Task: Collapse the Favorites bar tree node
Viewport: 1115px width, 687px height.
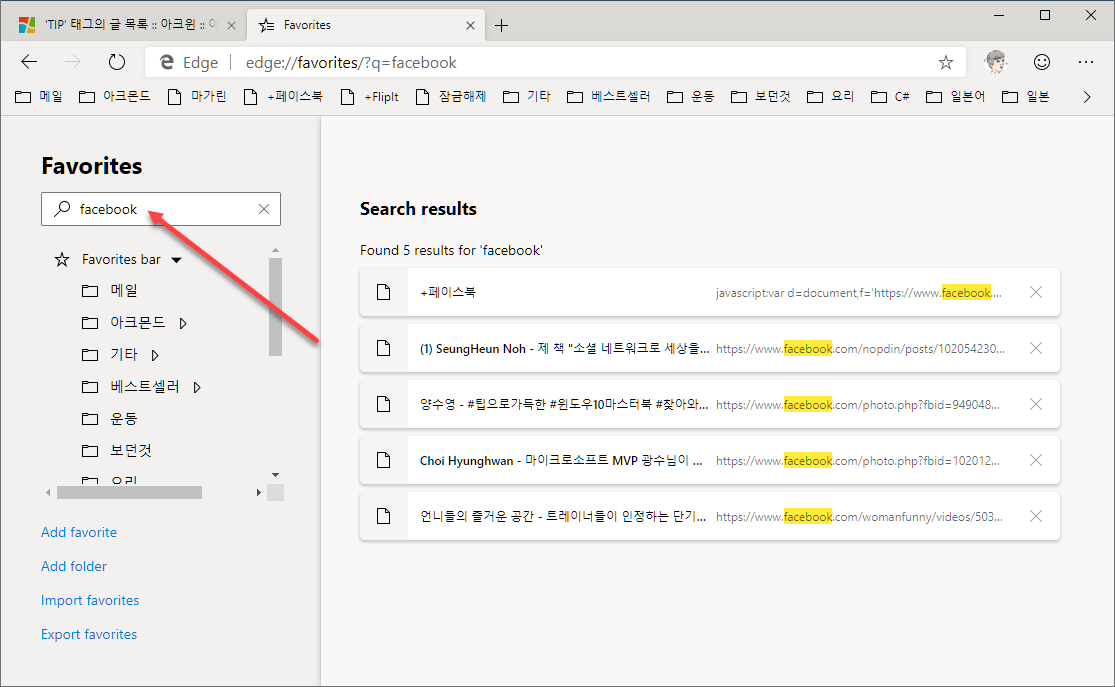Action: click(x=176, y=260)
